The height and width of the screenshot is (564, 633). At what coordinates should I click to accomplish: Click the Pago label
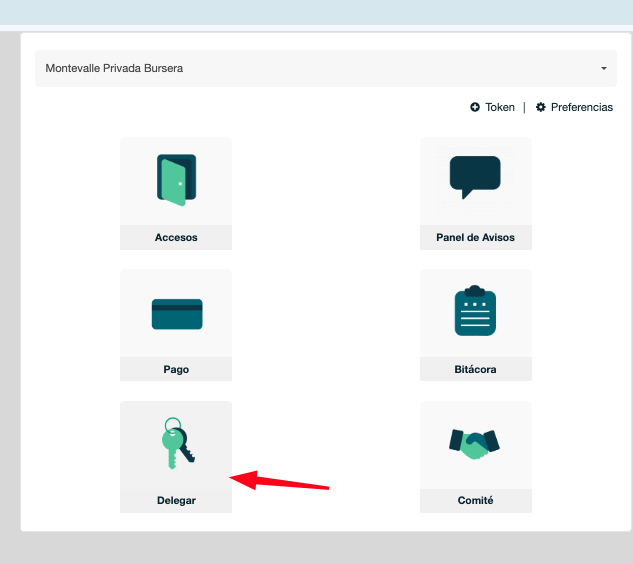coord(176,369)
